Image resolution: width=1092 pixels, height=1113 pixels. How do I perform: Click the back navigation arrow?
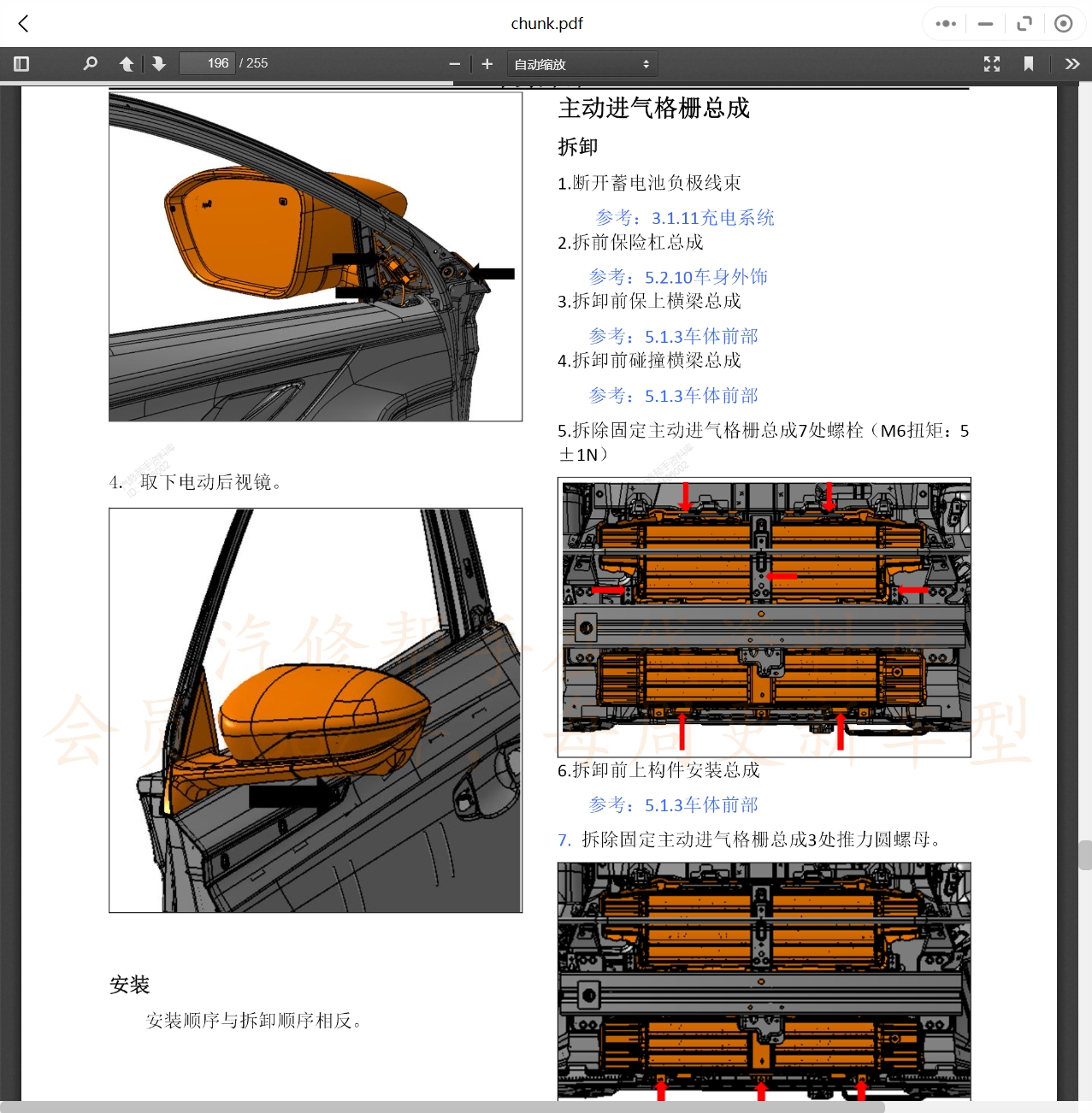[22, 23]
